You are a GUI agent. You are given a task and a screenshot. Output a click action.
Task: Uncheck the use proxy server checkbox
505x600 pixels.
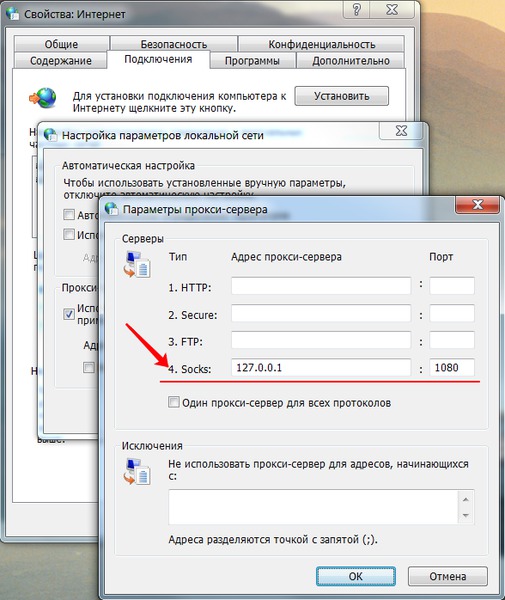click(x=68, y=314)
